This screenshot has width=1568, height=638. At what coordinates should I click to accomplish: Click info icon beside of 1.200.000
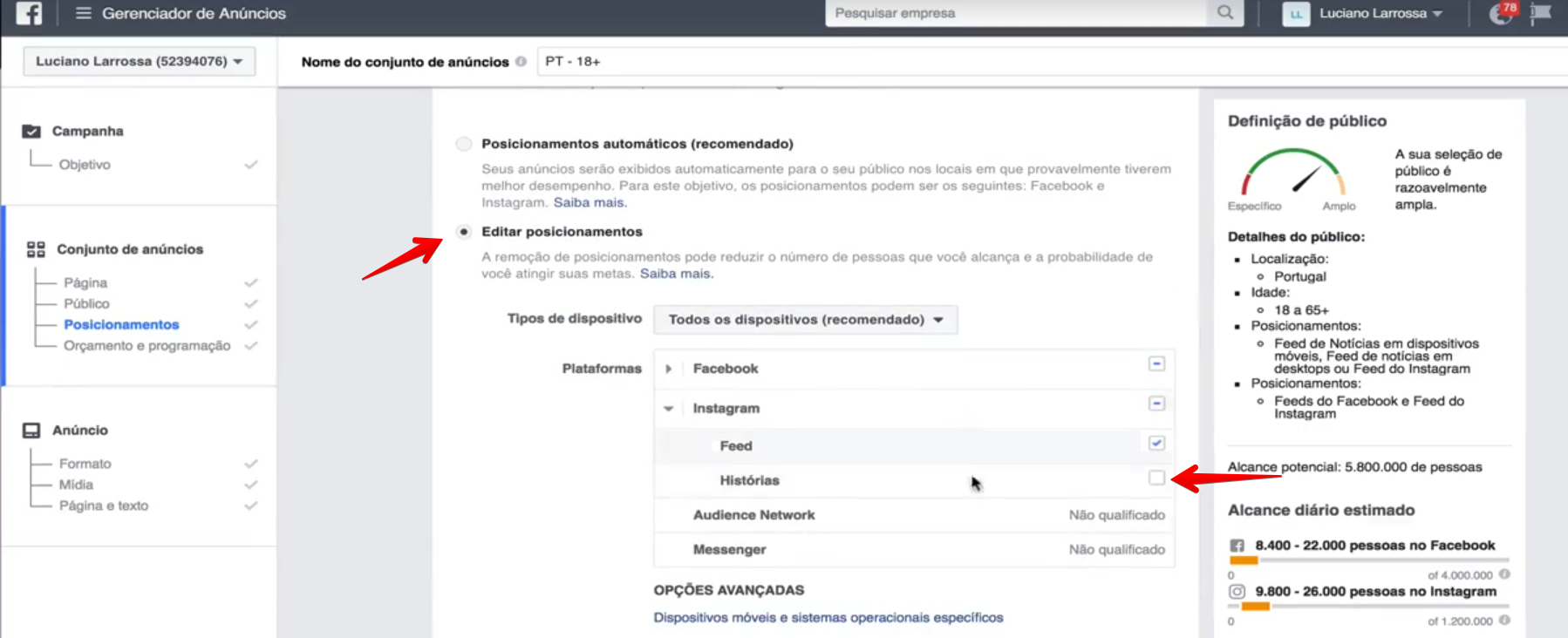(x=1504, y=621)
